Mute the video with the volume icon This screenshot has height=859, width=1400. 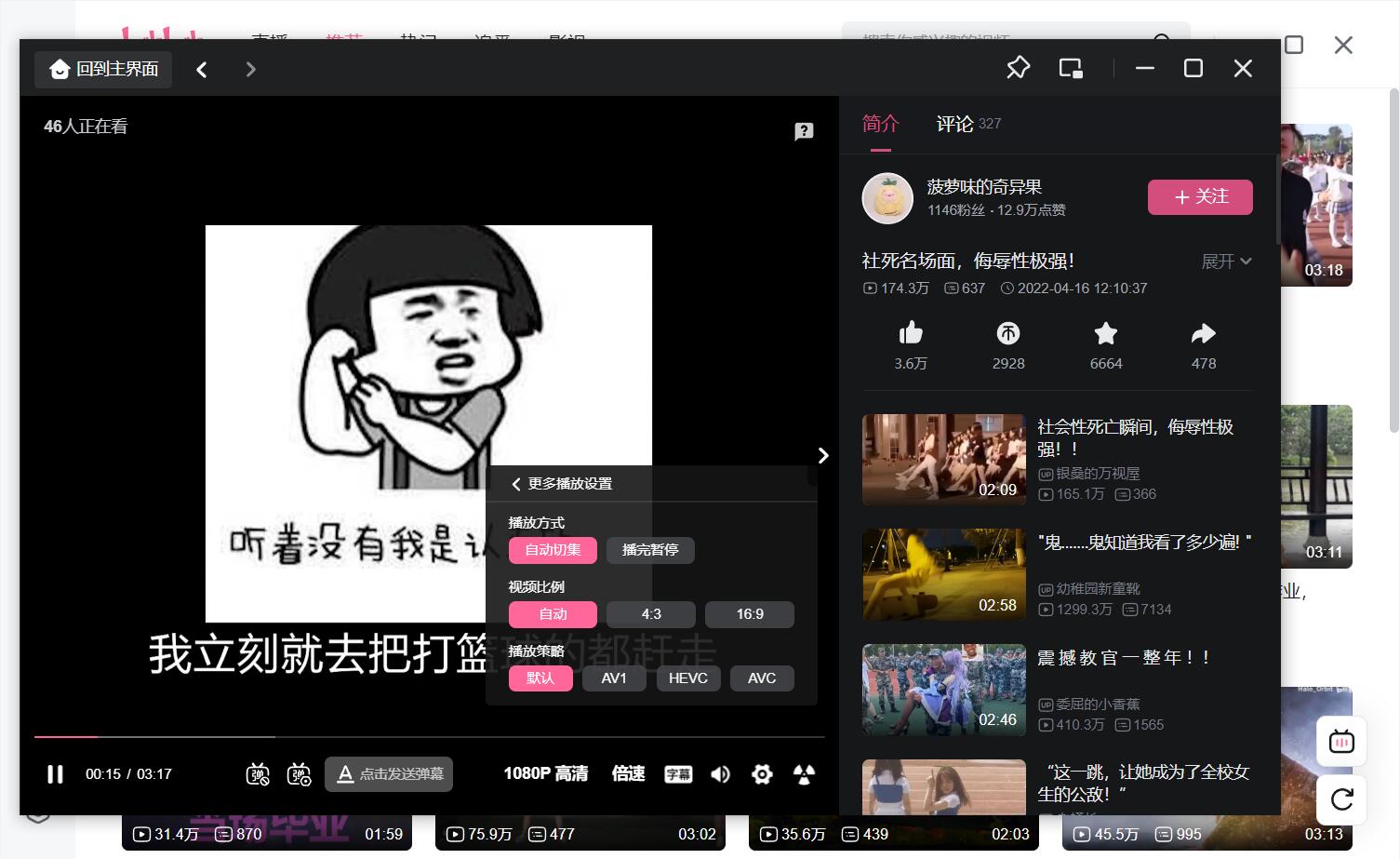pos(720,774)
